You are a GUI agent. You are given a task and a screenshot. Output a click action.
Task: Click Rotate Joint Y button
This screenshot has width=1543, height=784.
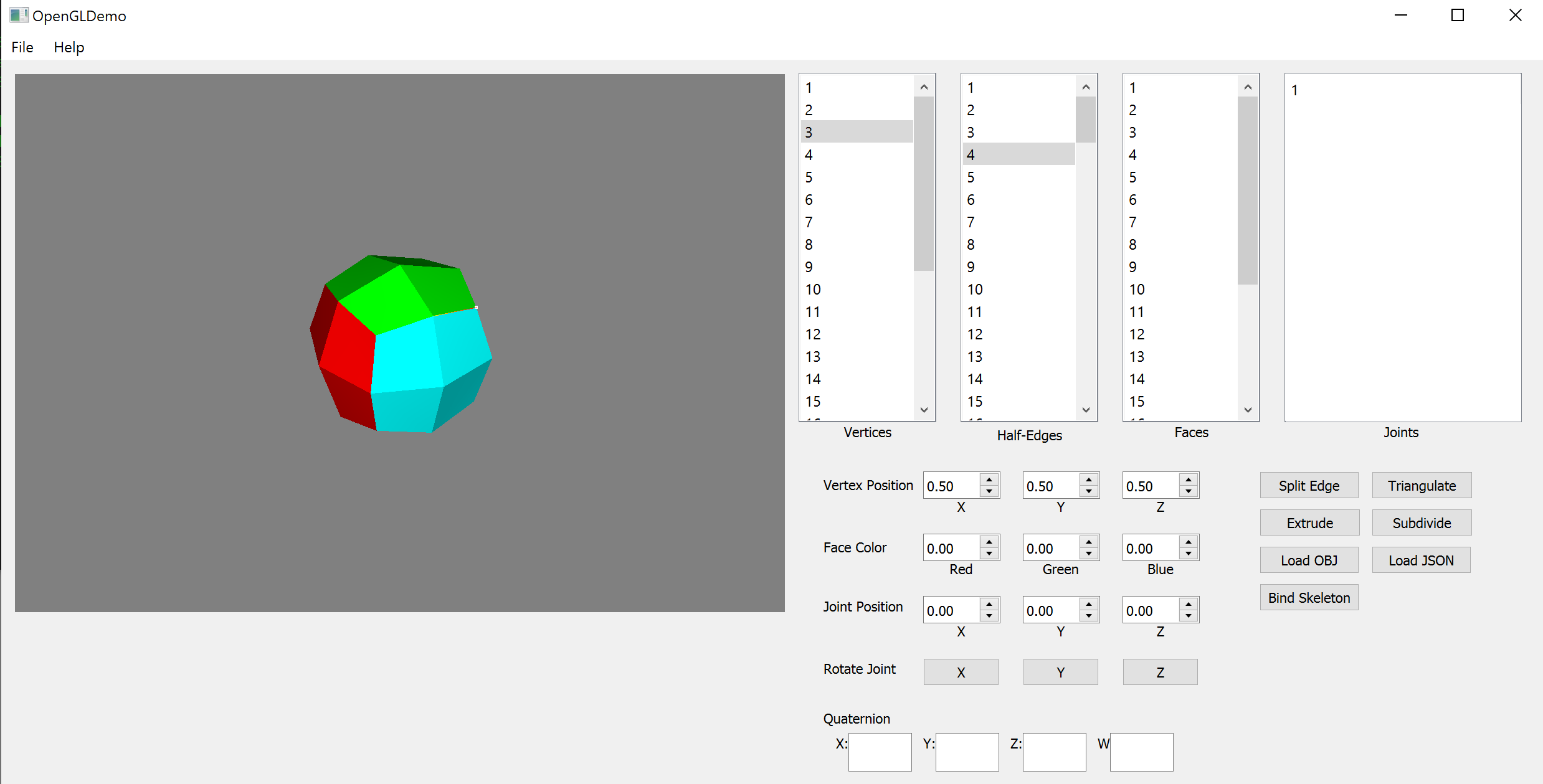[1060, 672]
